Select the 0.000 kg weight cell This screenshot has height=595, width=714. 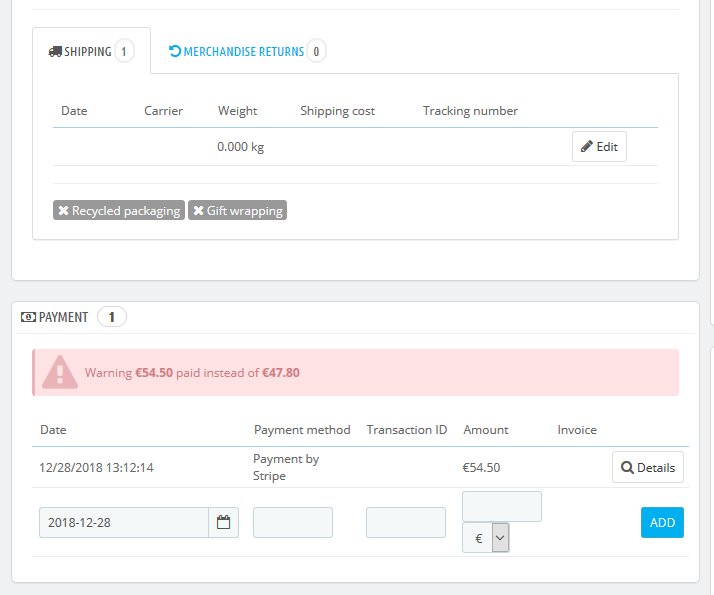tap(240, 147)
